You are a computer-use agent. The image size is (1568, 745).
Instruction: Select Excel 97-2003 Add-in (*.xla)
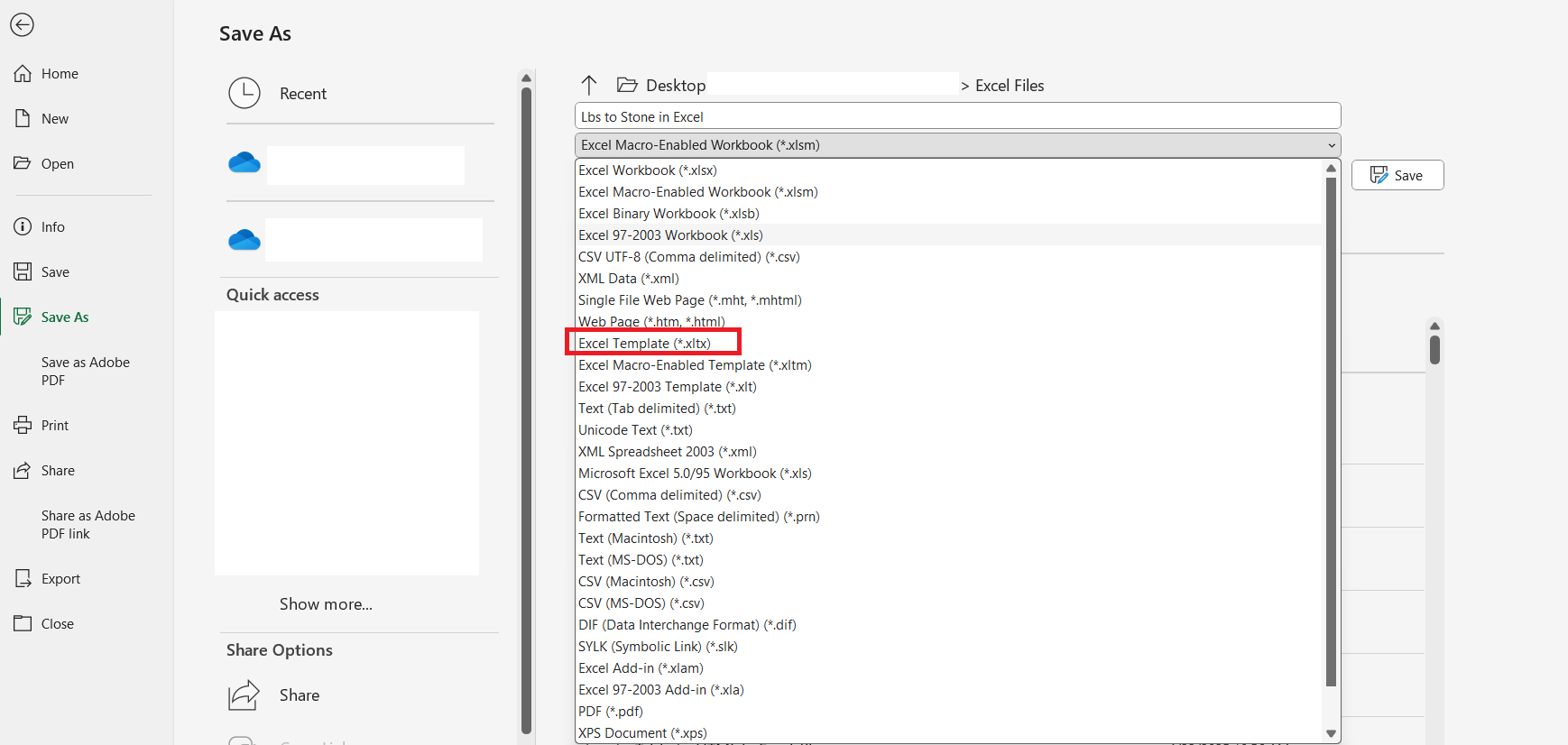point(949,690)
